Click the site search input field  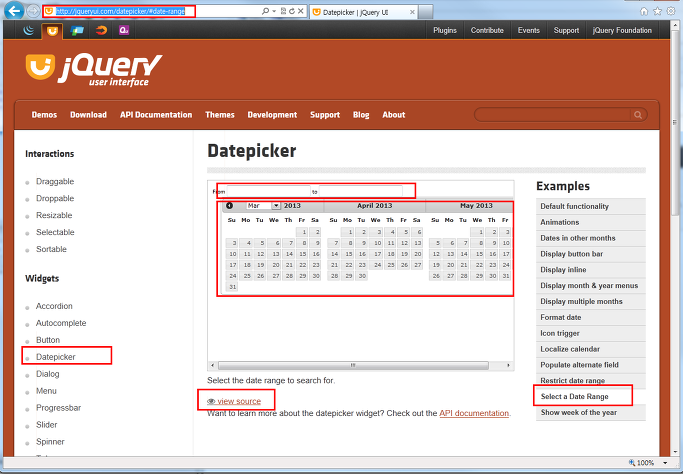[x=552, y=115]
